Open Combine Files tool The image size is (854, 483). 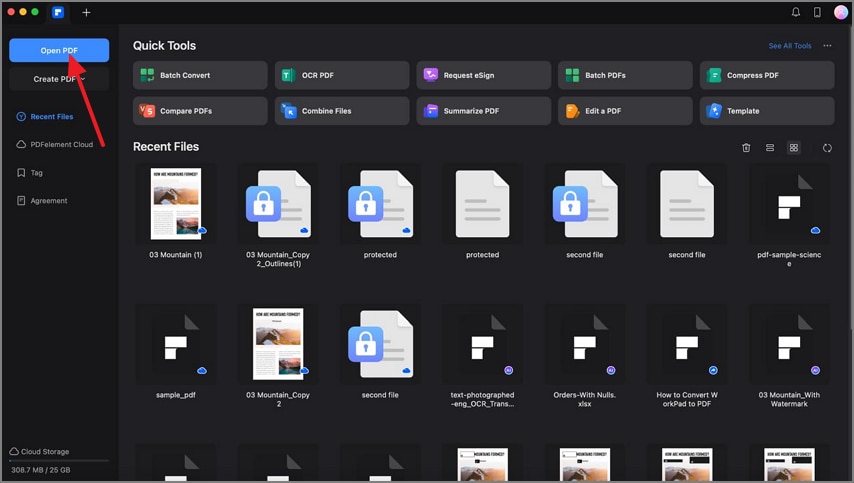[x=341, y=111]
